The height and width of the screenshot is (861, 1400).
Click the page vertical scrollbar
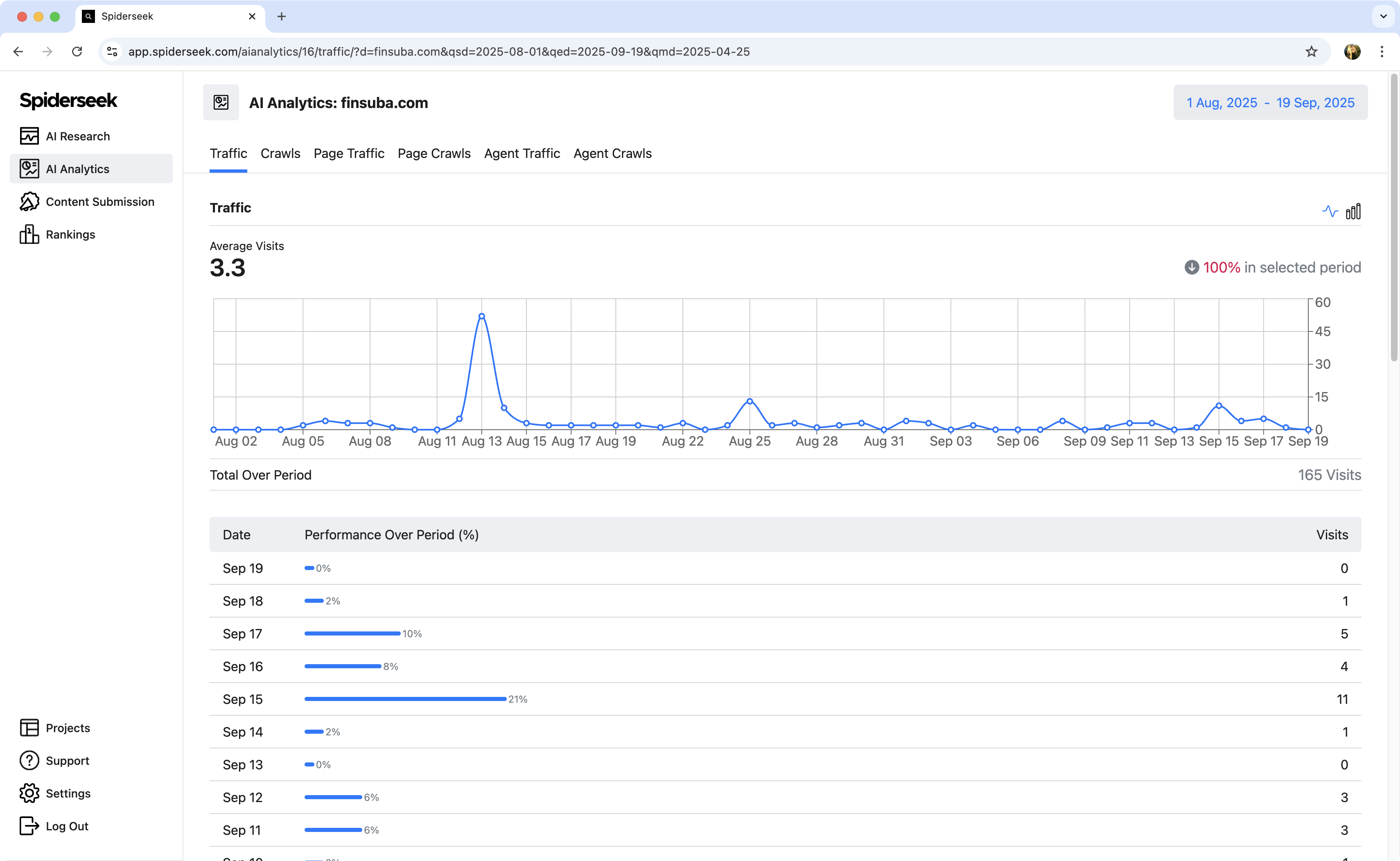(1394, 218)
